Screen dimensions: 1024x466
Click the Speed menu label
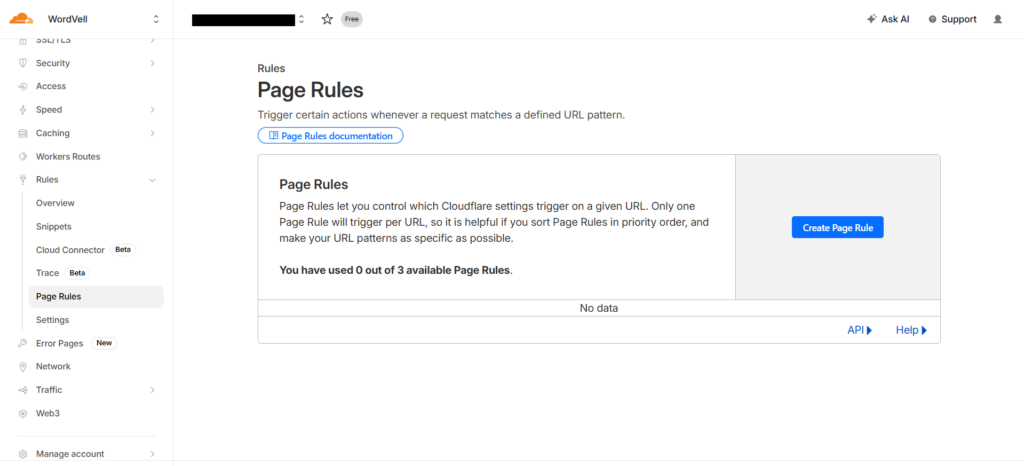pyautogui.click(x=49, y=110)
